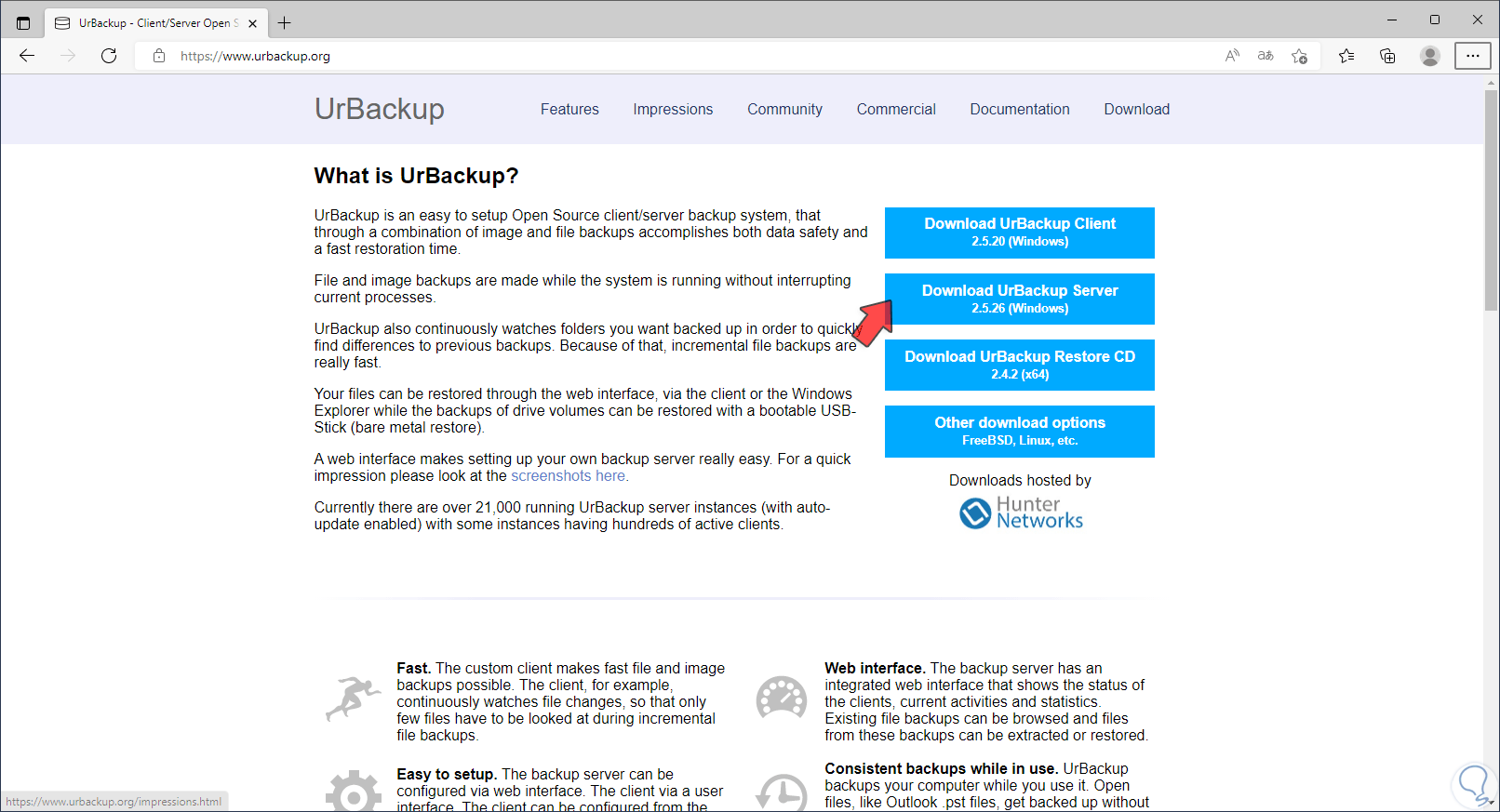The width and height of the screenshot is (1500, 812).
Task: Close the UrBackup browser tab
Action: tap(252, 23)
